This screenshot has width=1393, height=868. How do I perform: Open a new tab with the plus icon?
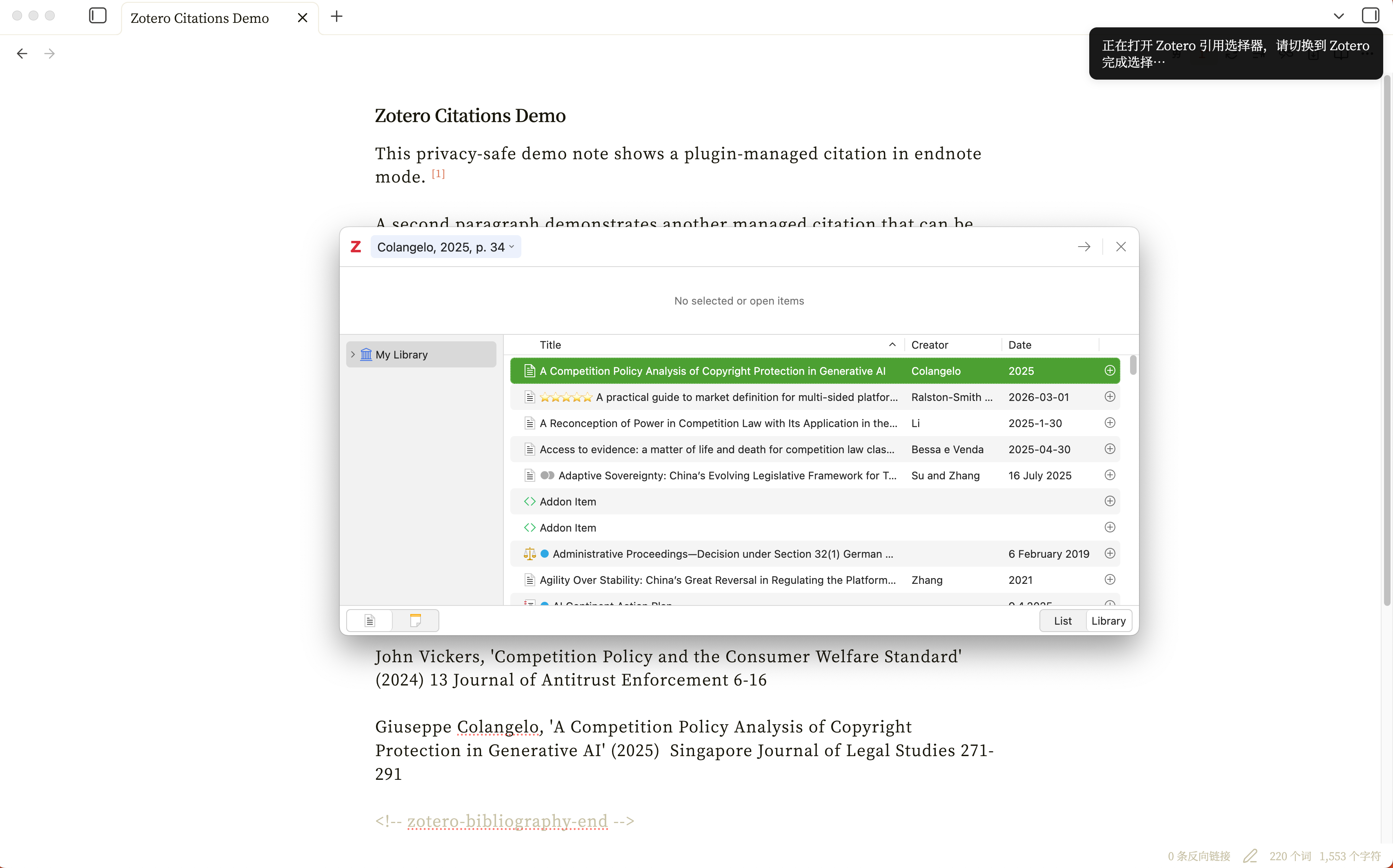[337, 17]
